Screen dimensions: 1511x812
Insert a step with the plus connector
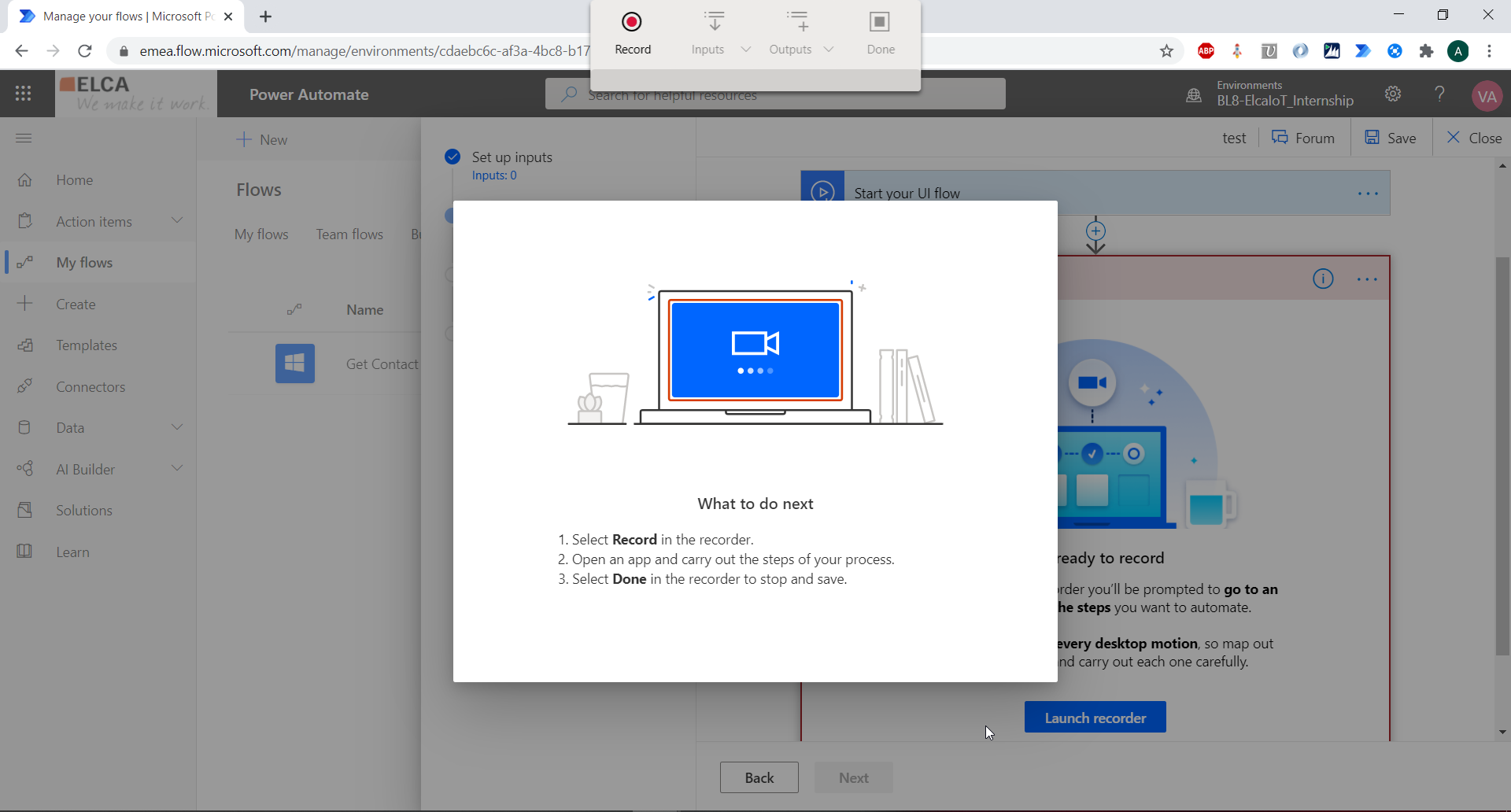(x=1095, y=231)
